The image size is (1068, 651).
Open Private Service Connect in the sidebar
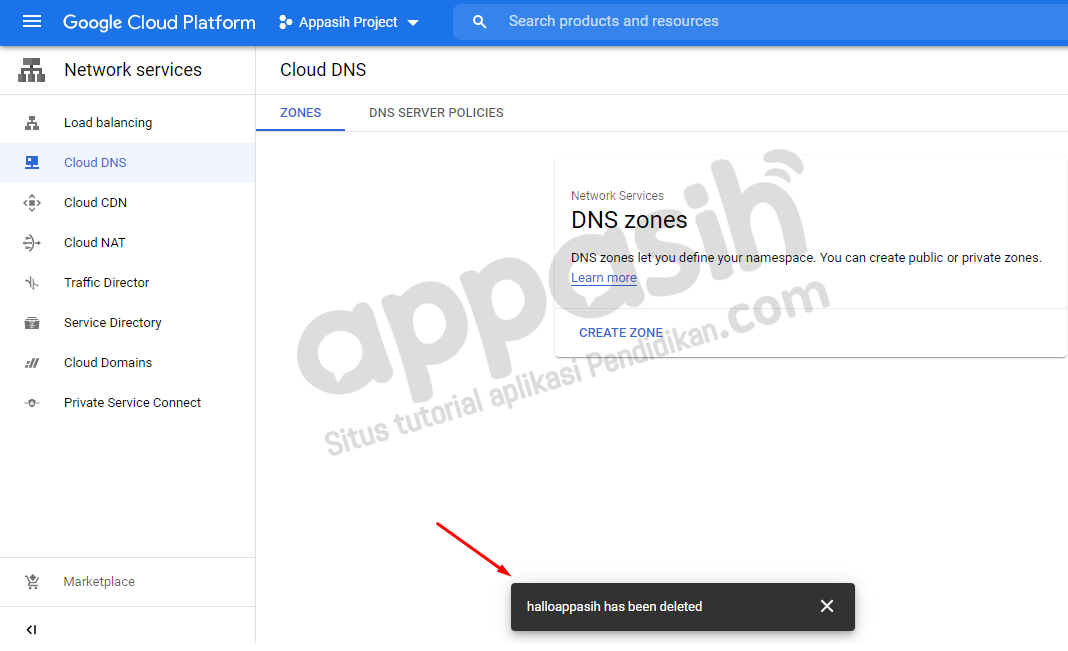[x=127, y=403]
